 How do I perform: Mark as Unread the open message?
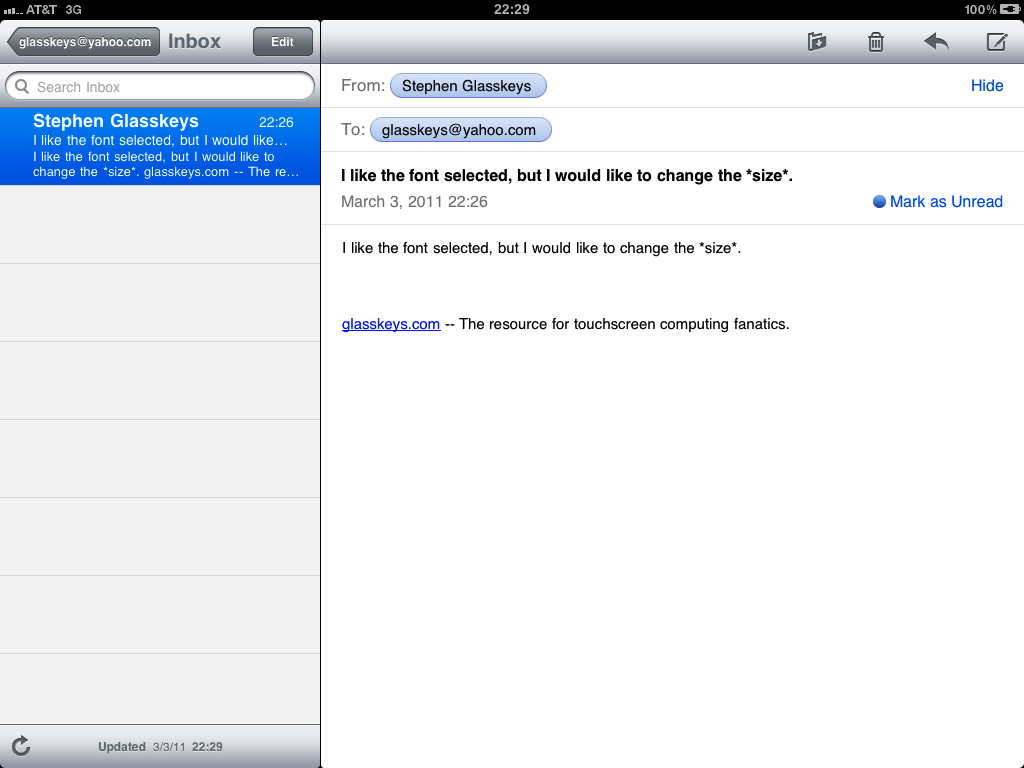[x=945, y=202]
